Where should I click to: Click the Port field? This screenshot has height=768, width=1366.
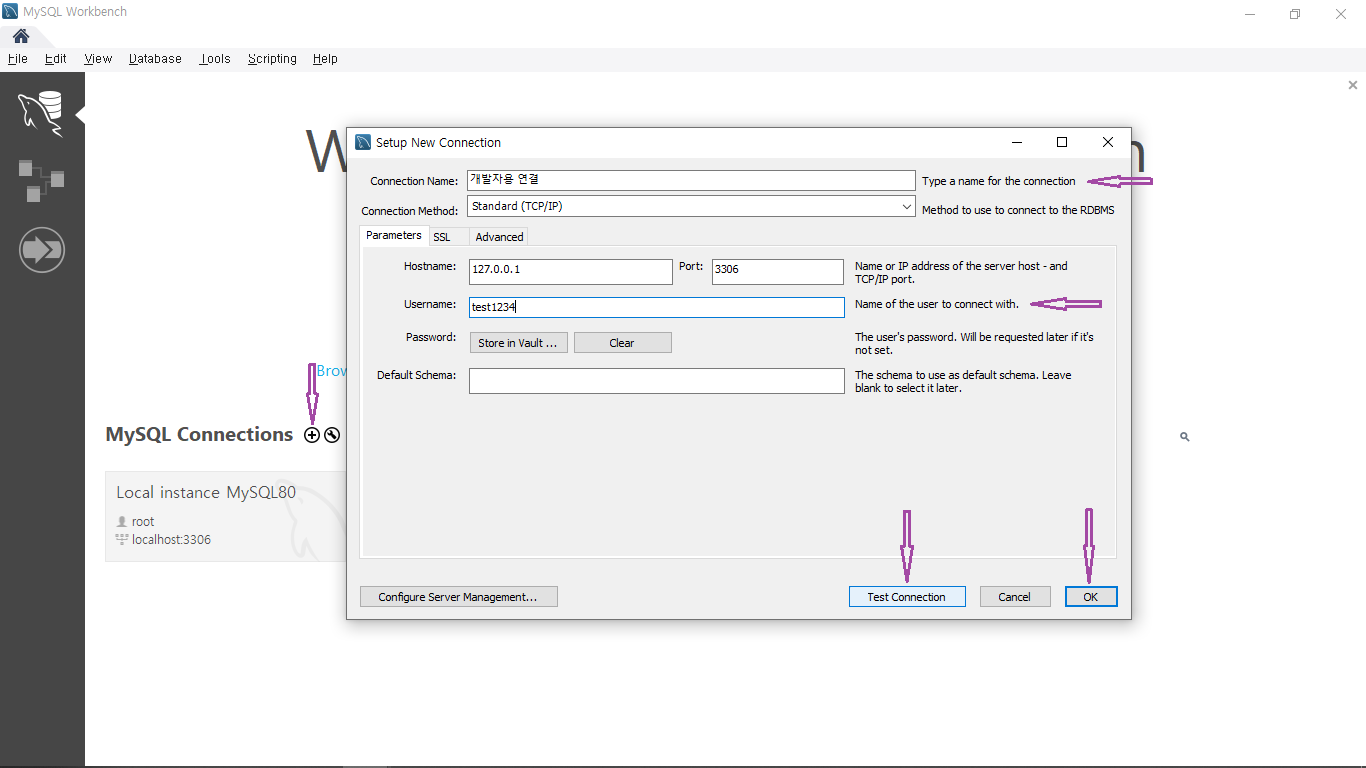click(x=778, y=271)
